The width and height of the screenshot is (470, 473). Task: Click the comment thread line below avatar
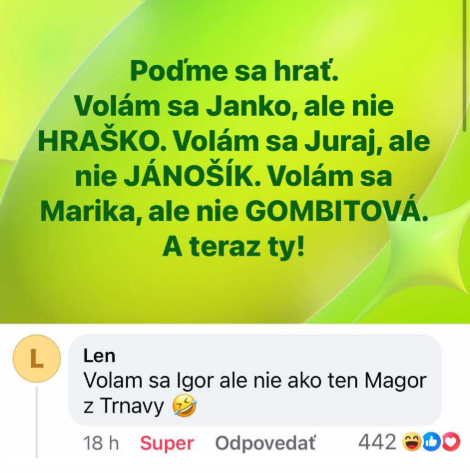coord(37,422)
